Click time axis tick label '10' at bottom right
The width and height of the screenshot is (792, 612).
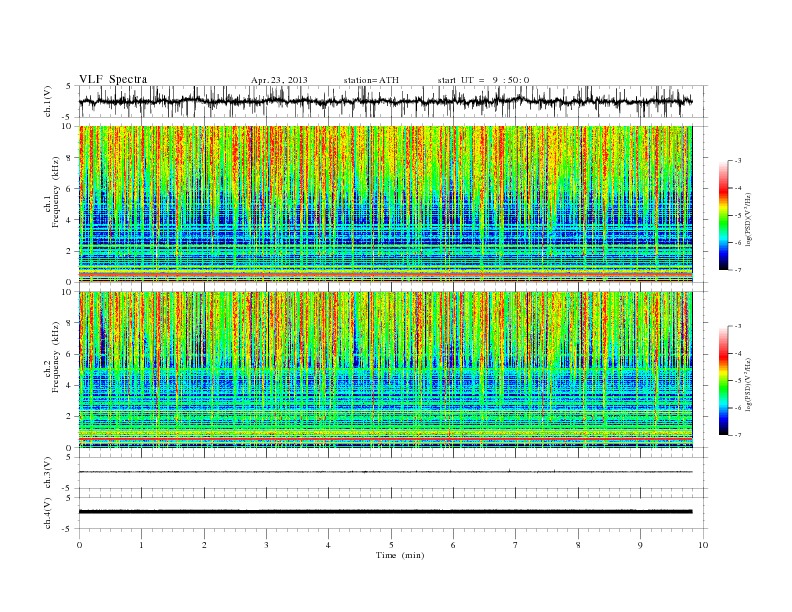pos(703,545)
